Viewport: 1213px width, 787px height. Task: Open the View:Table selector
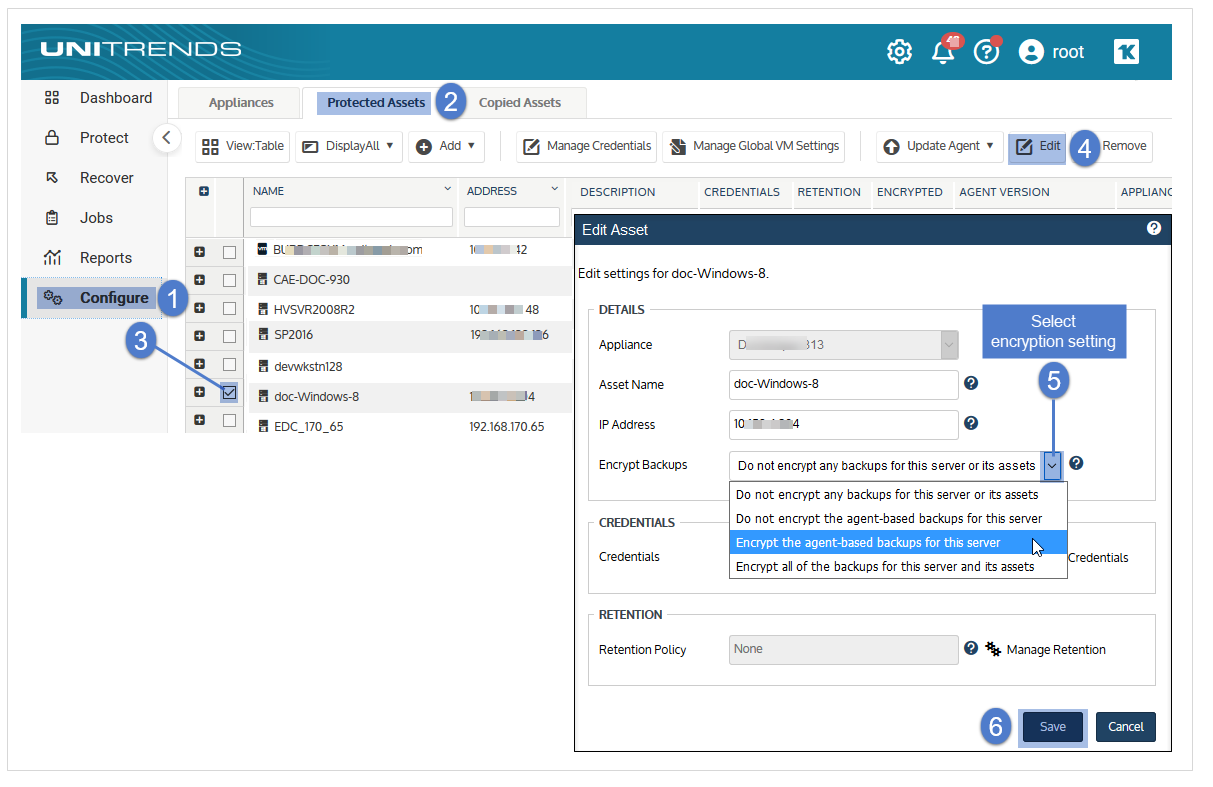pyautogui.click(x=242, y=146)
